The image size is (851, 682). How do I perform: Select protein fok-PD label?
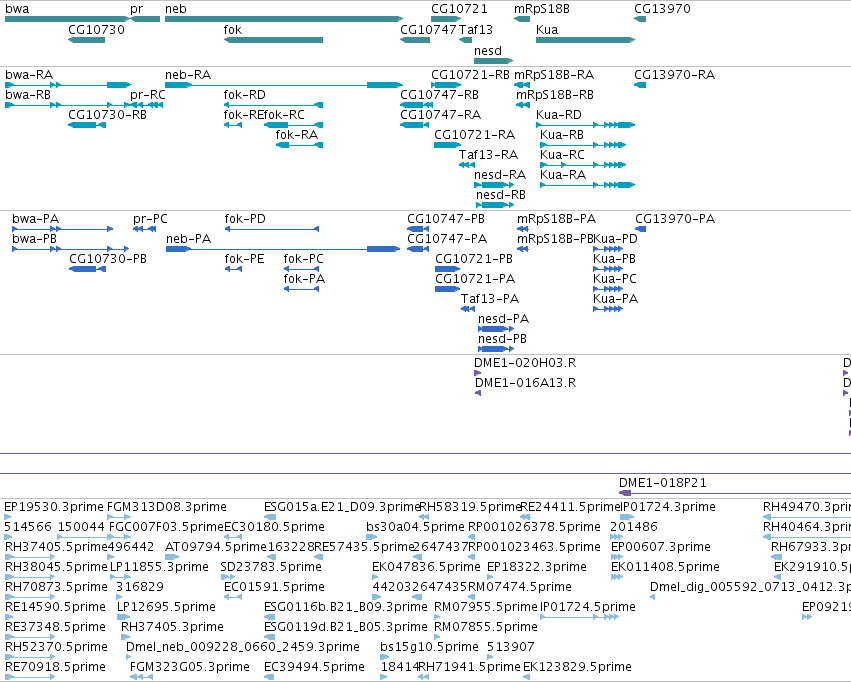pos(245,219)
